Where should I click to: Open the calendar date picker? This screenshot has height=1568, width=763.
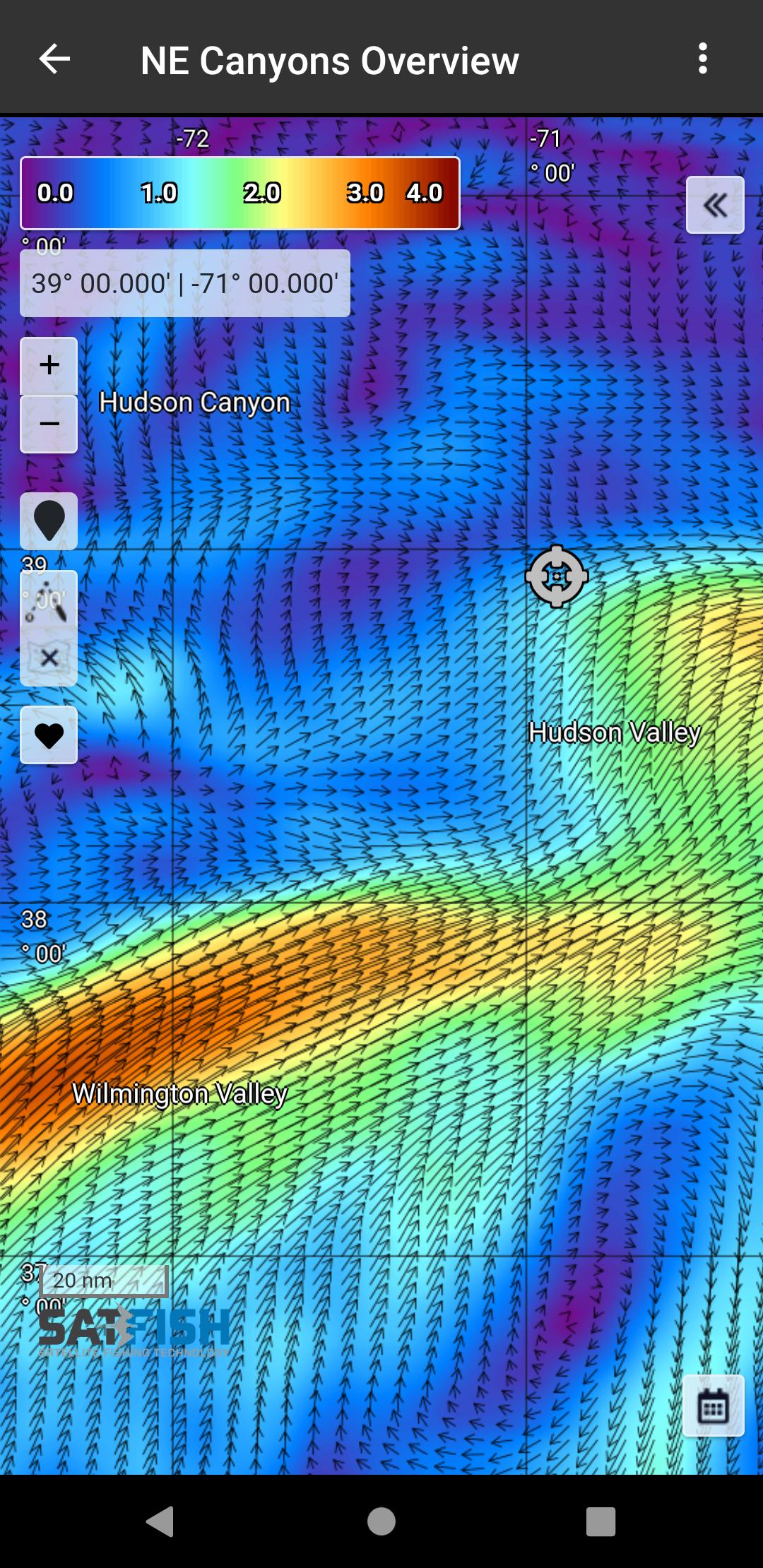click(714, 1406)
